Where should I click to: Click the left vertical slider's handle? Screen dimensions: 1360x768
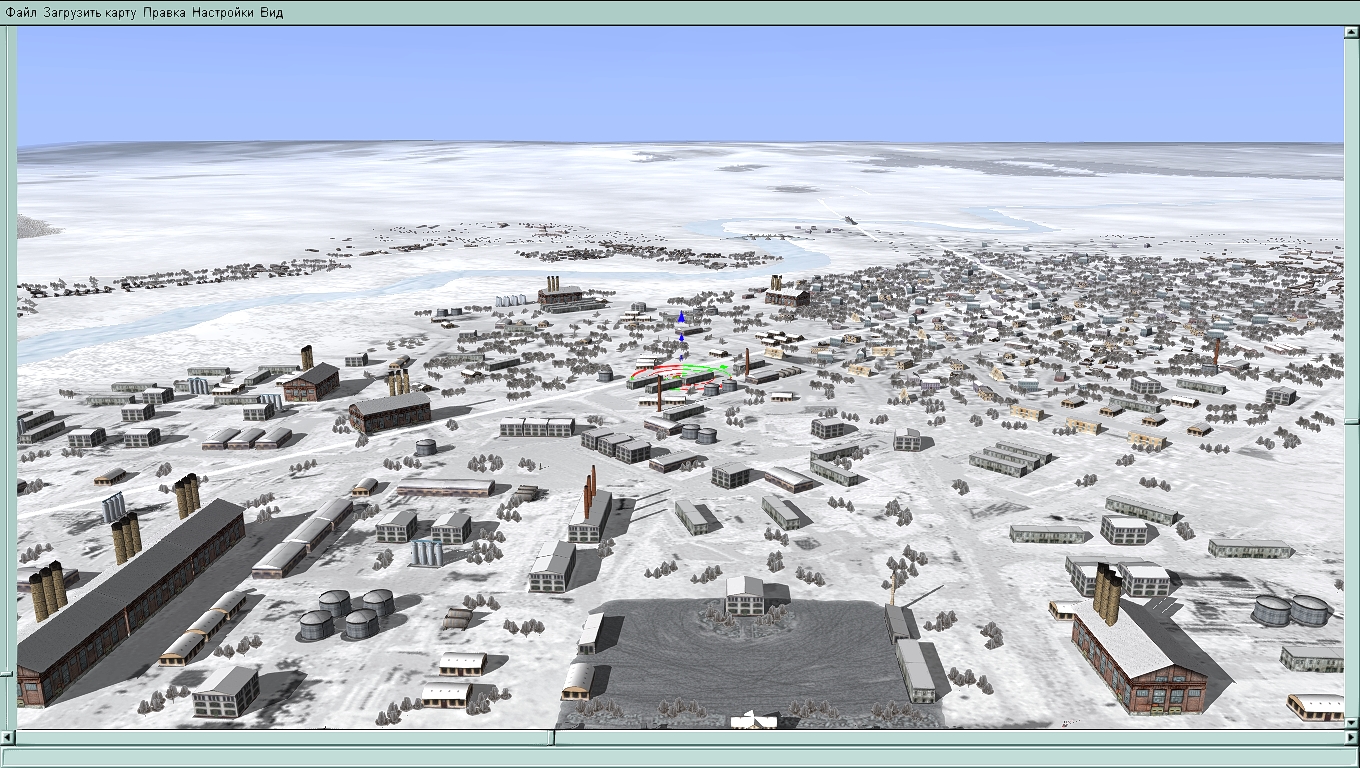pyautogui.click(x=8, y=673)
